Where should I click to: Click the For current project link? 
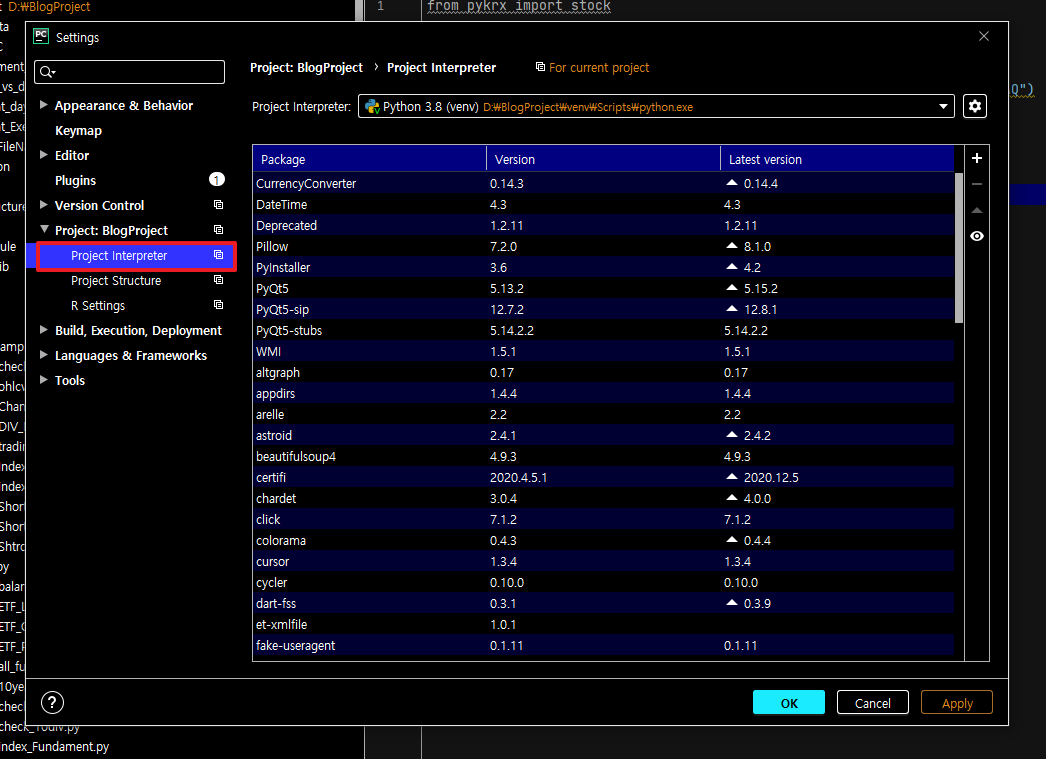pyautogui.click(x=599, y=67)
